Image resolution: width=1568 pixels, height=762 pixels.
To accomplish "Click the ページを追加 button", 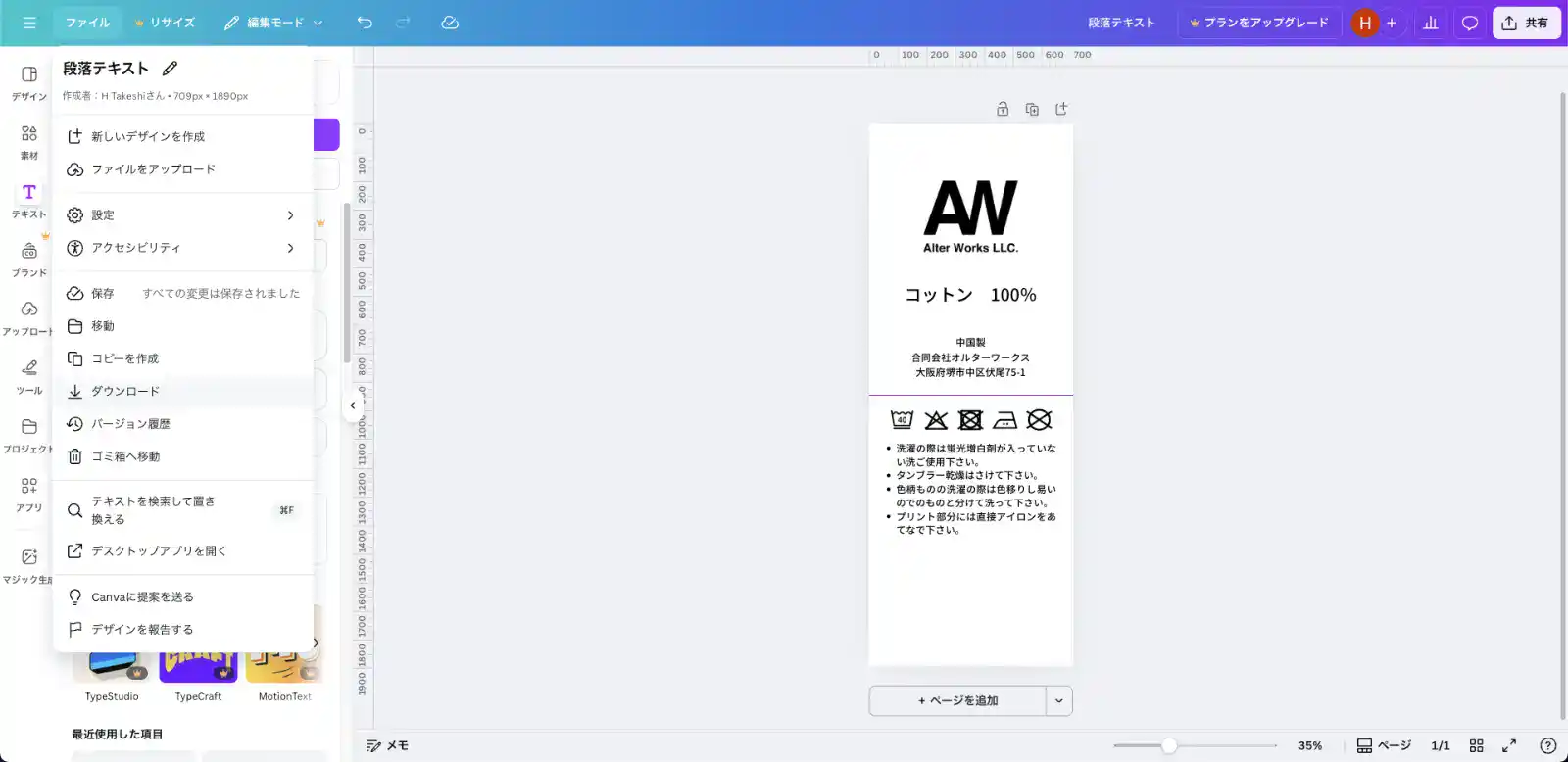I will tap(957, 701).
